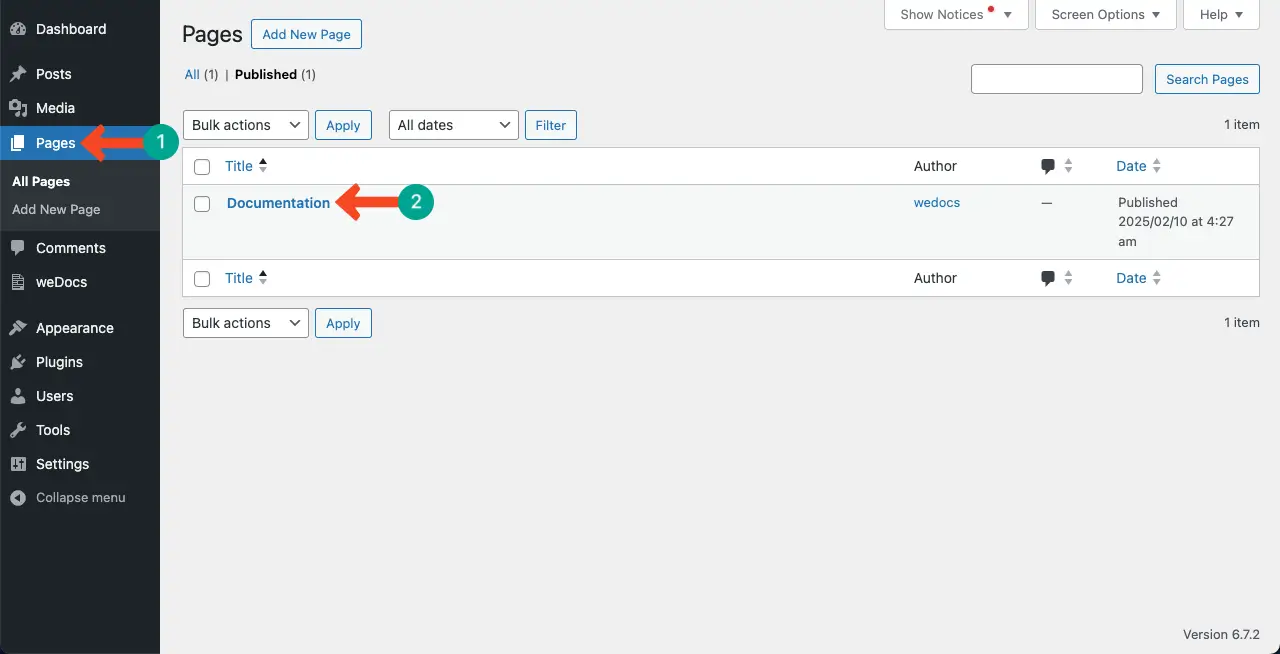Open the All dates filter dropdown
Image resolution: width=1280 pixels, height=654 pixels.
pyautogui.click(x=454, y=125)
